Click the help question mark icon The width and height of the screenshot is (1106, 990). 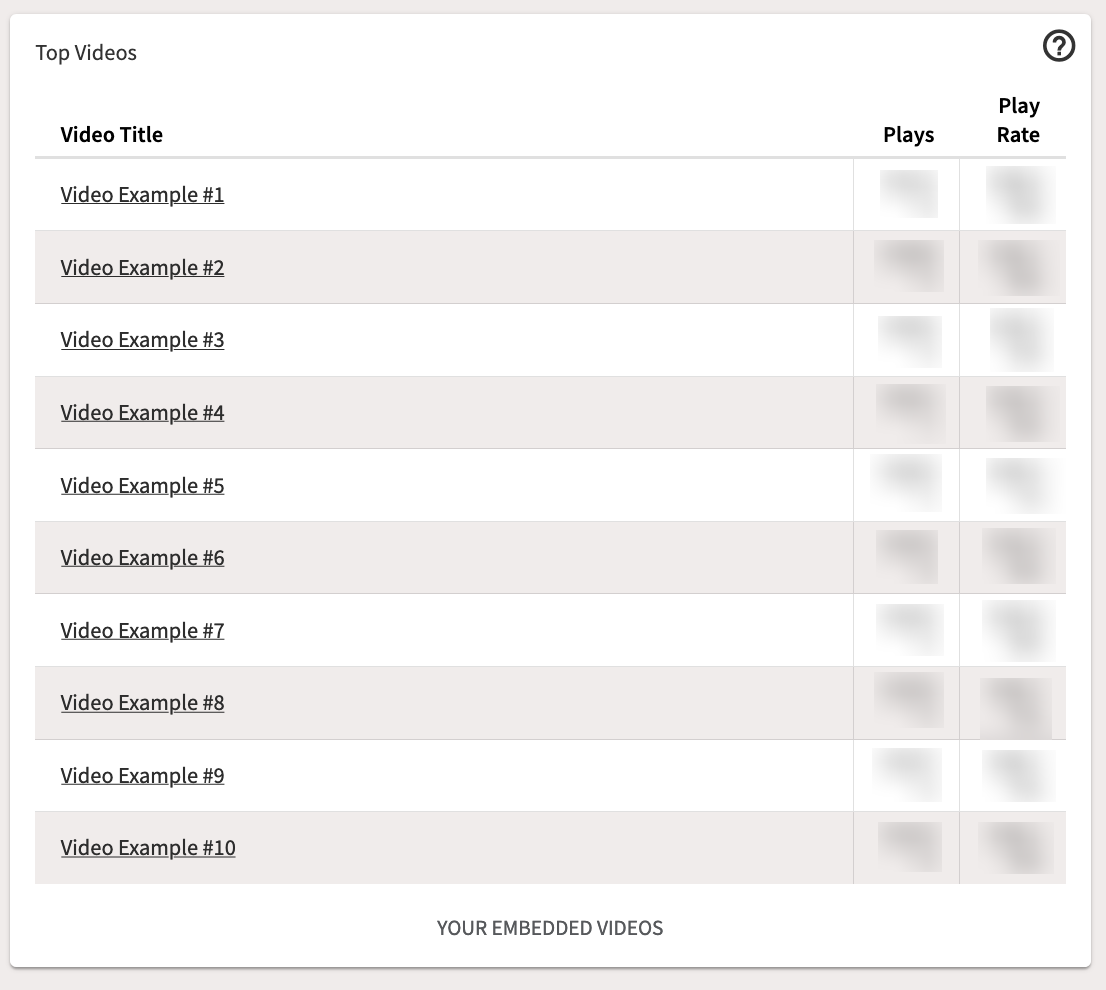[1059, 46]
